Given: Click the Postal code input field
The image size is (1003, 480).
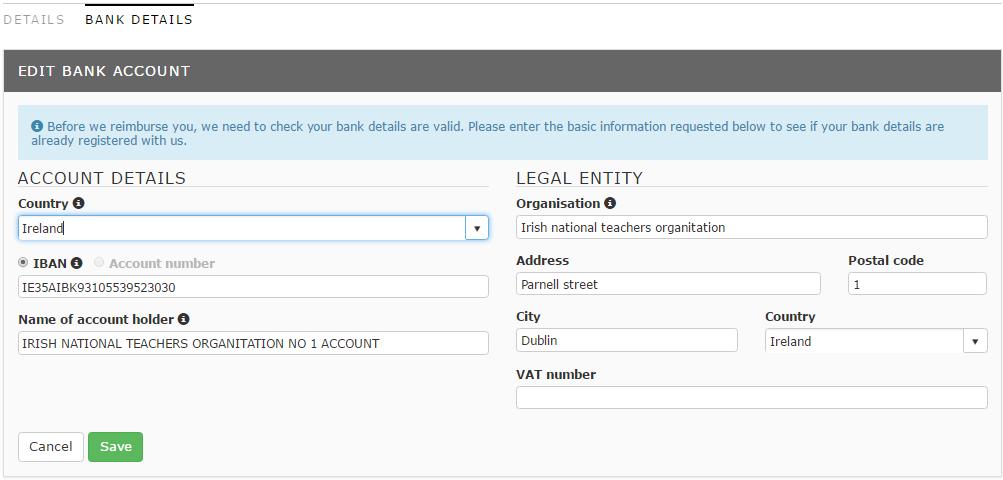Looking at the screenshot, I should pos(917,284).
